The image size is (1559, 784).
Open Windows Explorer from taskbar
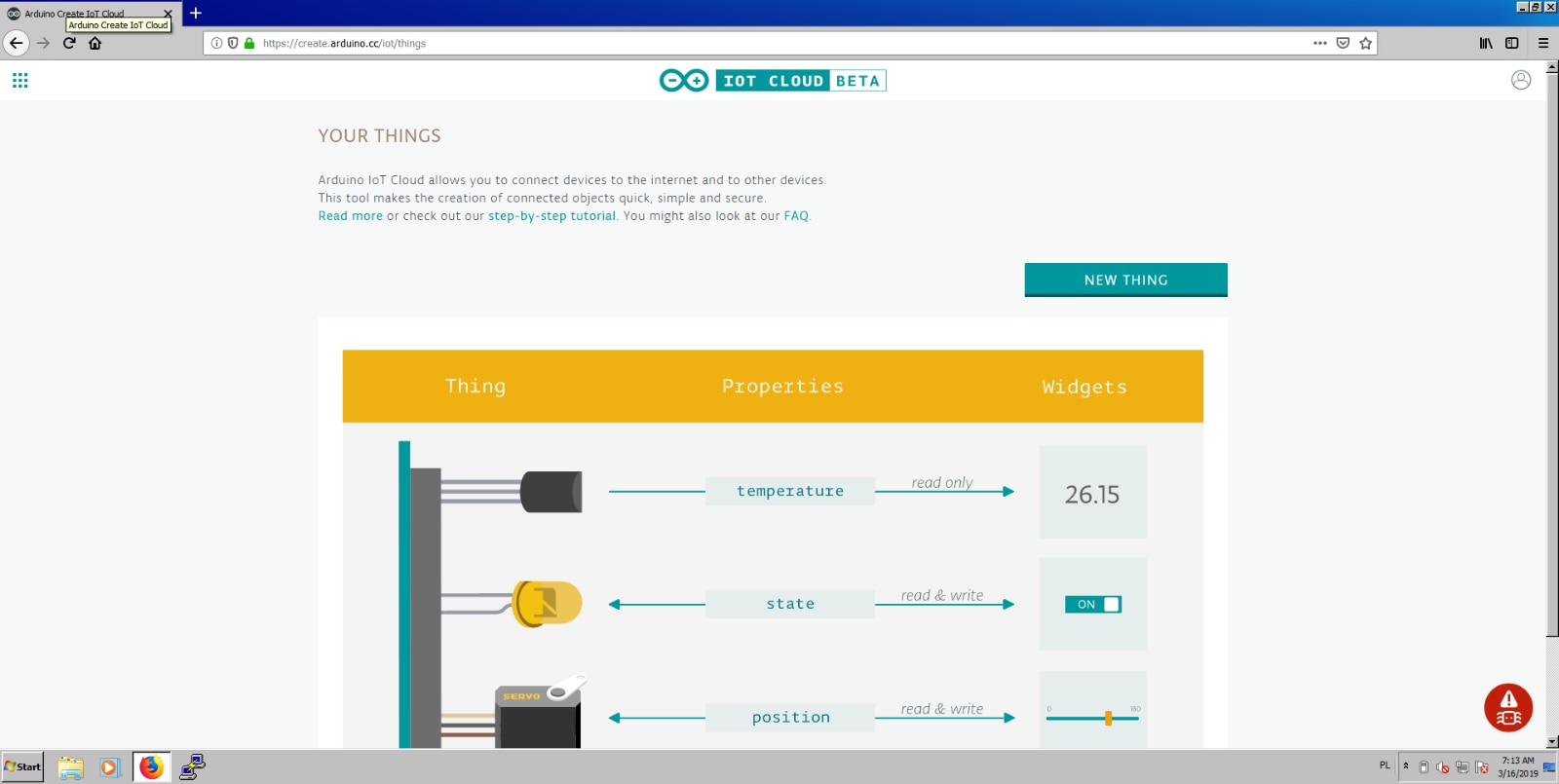coord(70,767)
